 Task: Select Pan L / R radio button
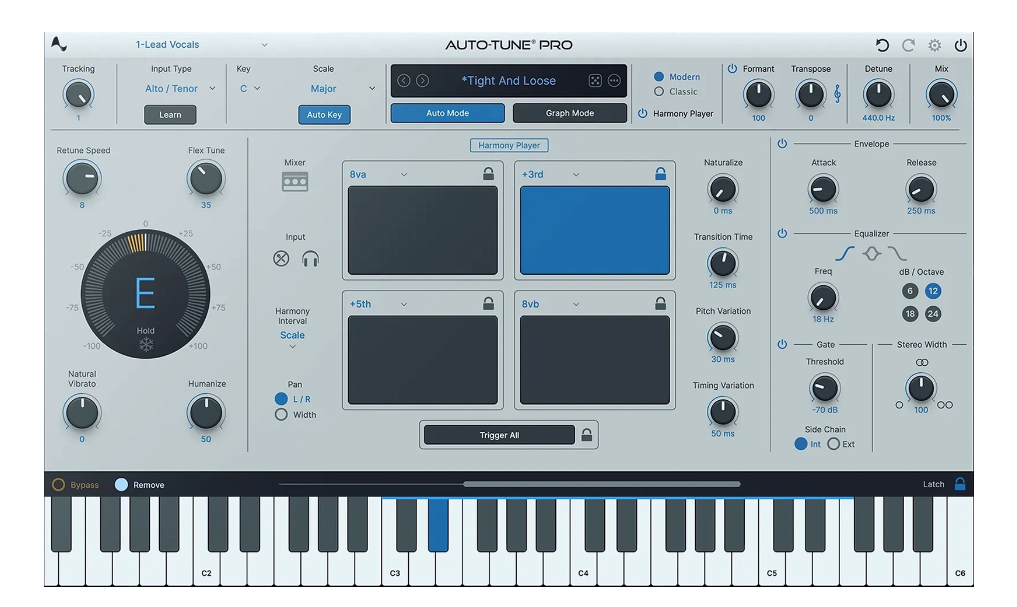click(x=281, y=399)
